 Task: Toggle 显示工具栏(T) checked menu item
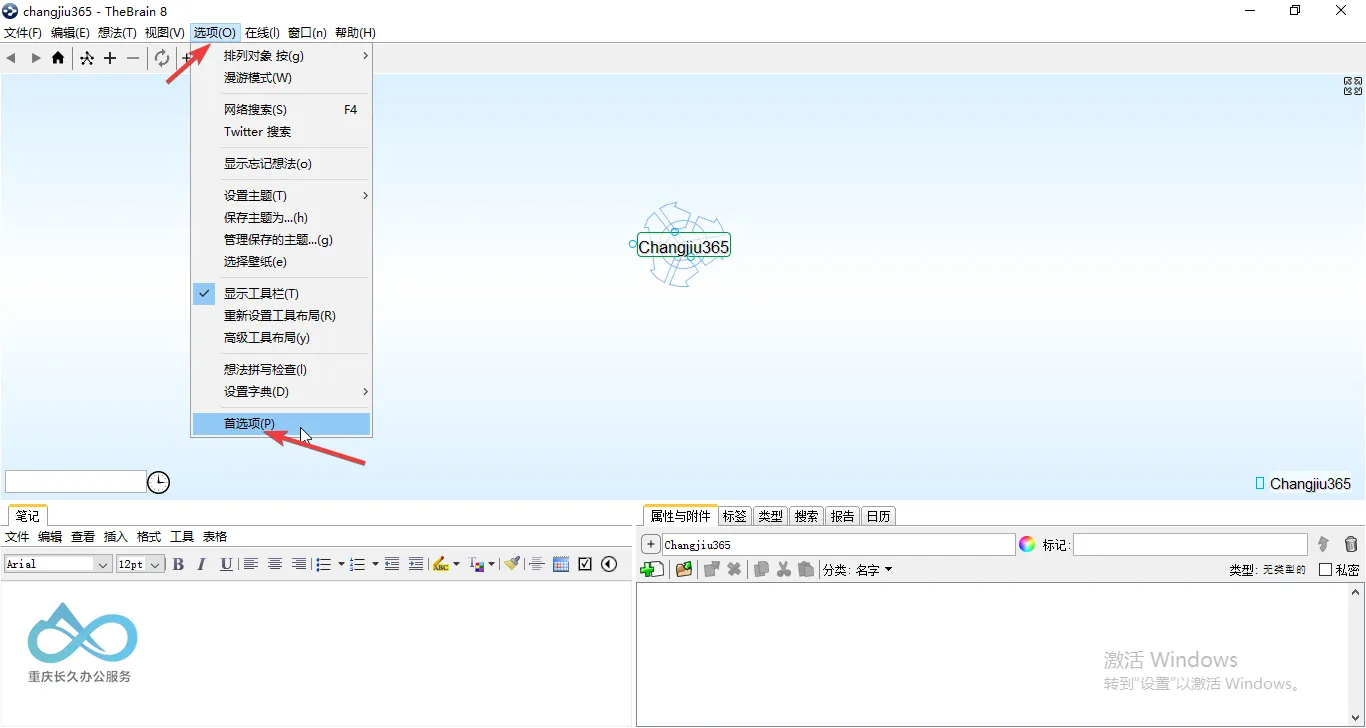(281, 294)
